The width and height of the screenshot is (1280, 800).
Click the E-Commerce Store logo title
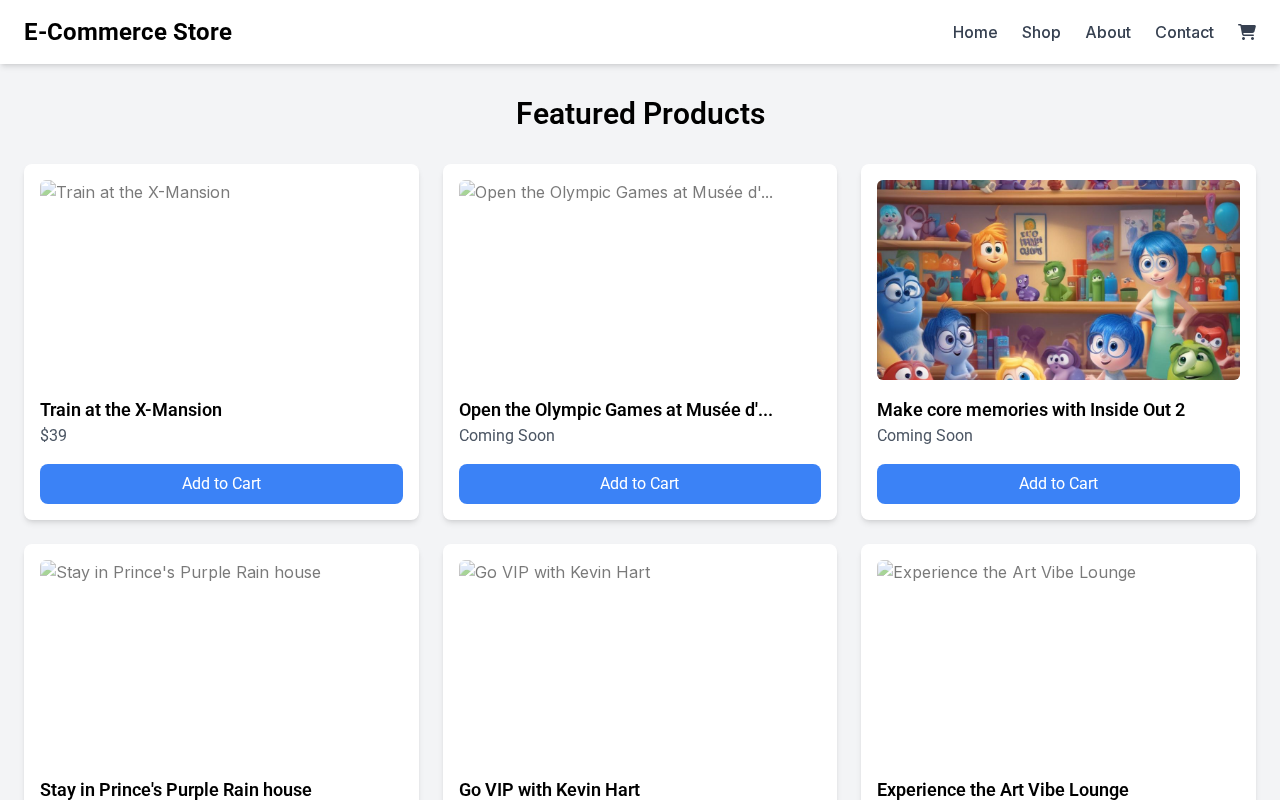tap(128, 32)
